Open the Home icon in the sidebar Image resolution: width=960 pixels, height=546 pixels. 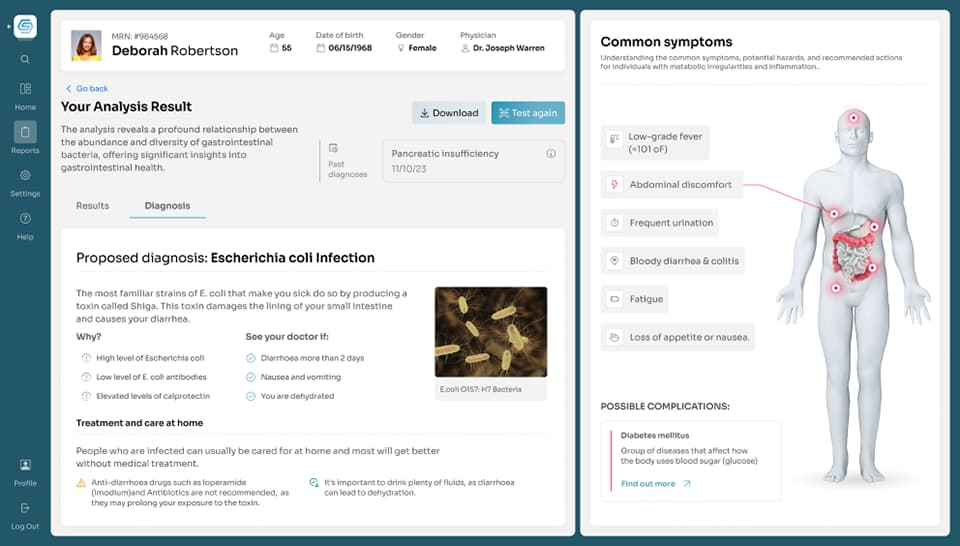point(25,90)
